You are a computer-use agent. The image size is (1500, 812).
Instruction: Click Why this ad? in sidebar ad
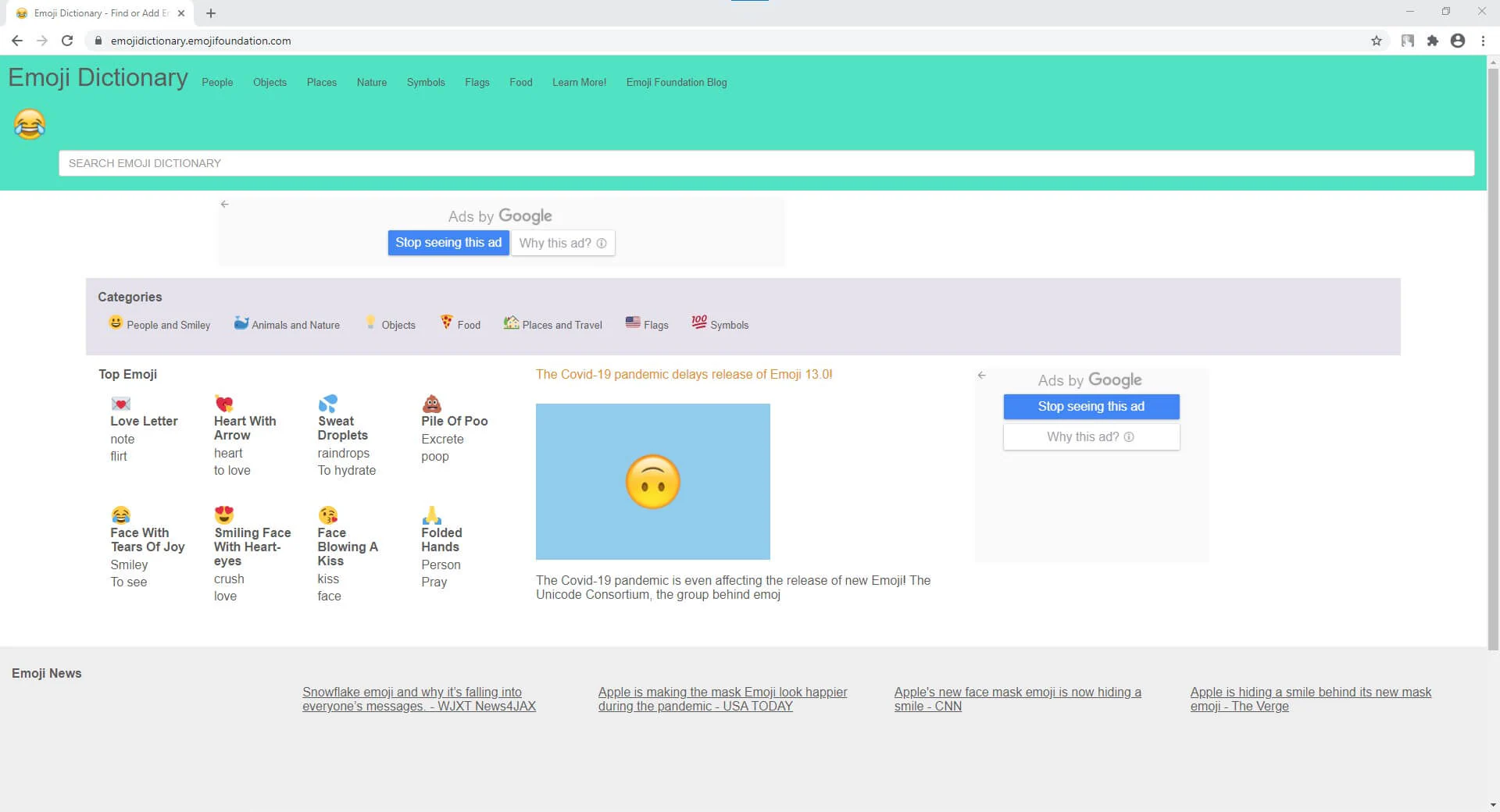point(1091,437)
